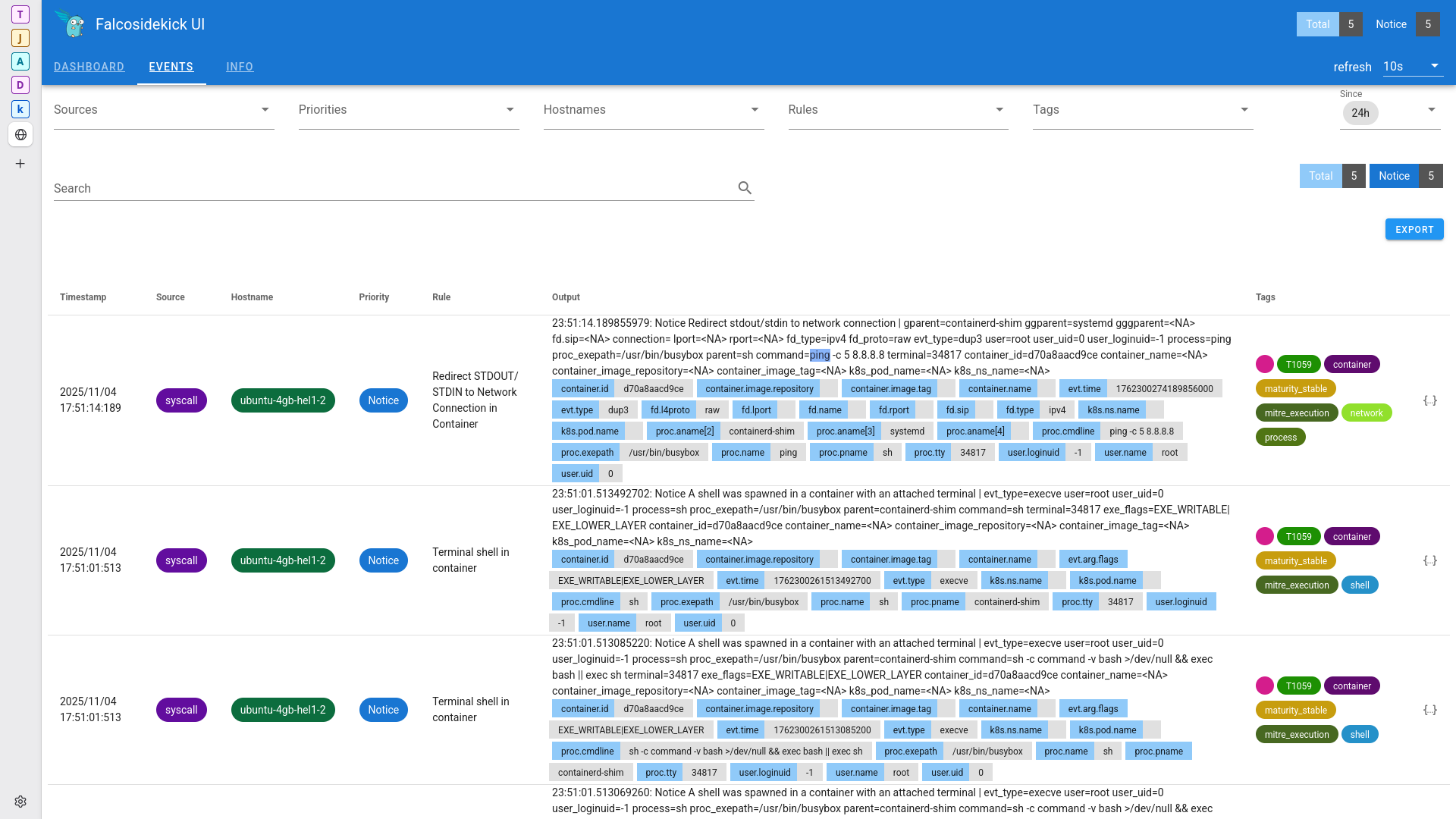Open JSON details of first event
Viewport: 1456px width, 819px height.
1429,400
